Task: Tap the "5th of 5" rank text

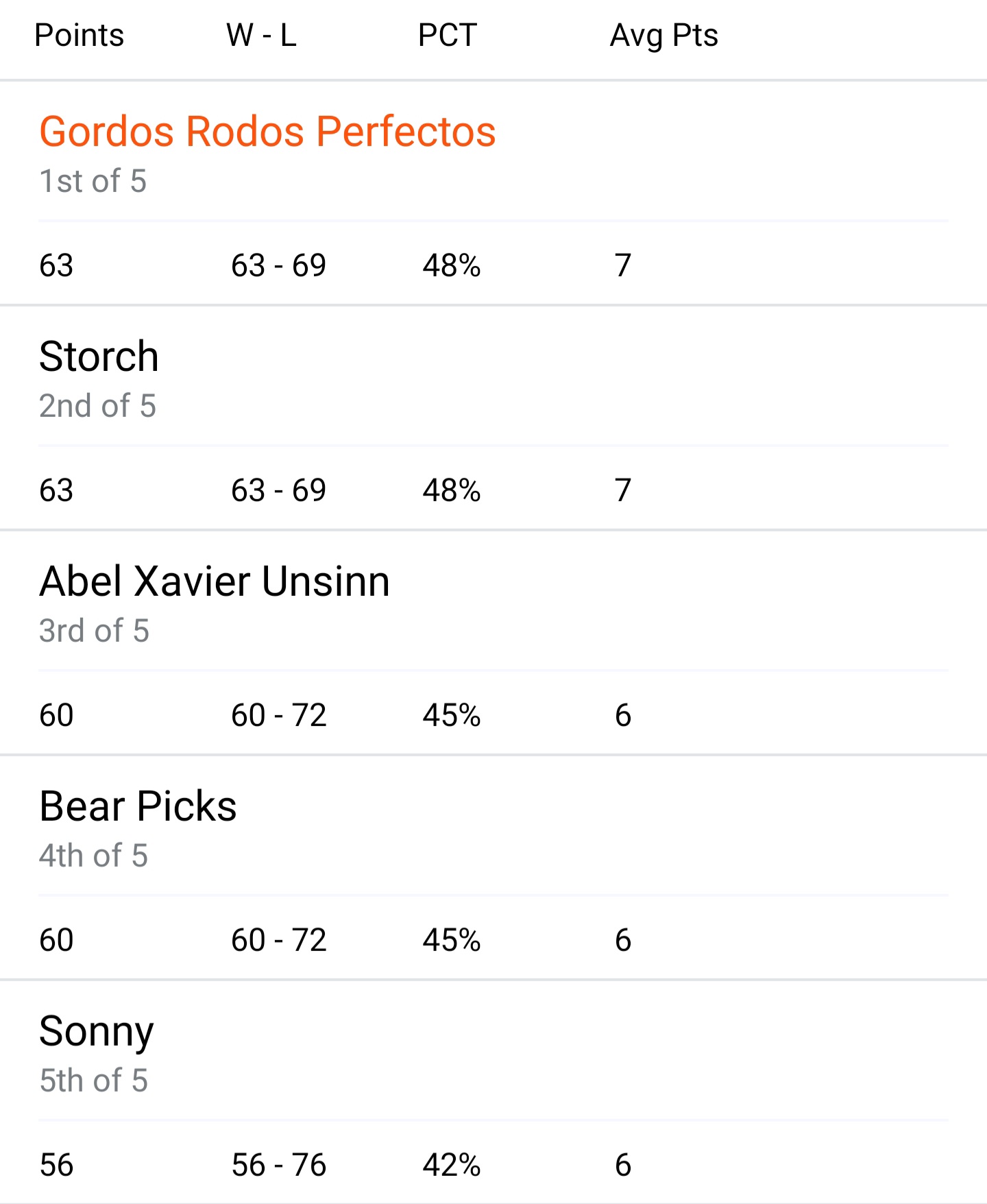Action: (x=93, y=1081)
